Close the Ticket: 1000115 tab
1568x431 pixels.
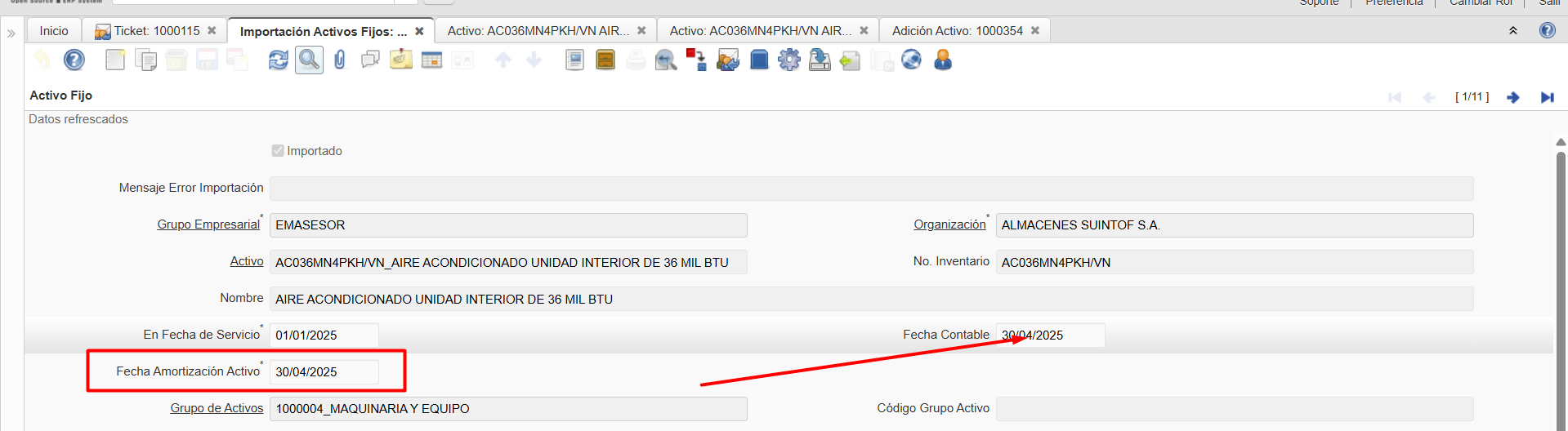[x=212, y=31]
